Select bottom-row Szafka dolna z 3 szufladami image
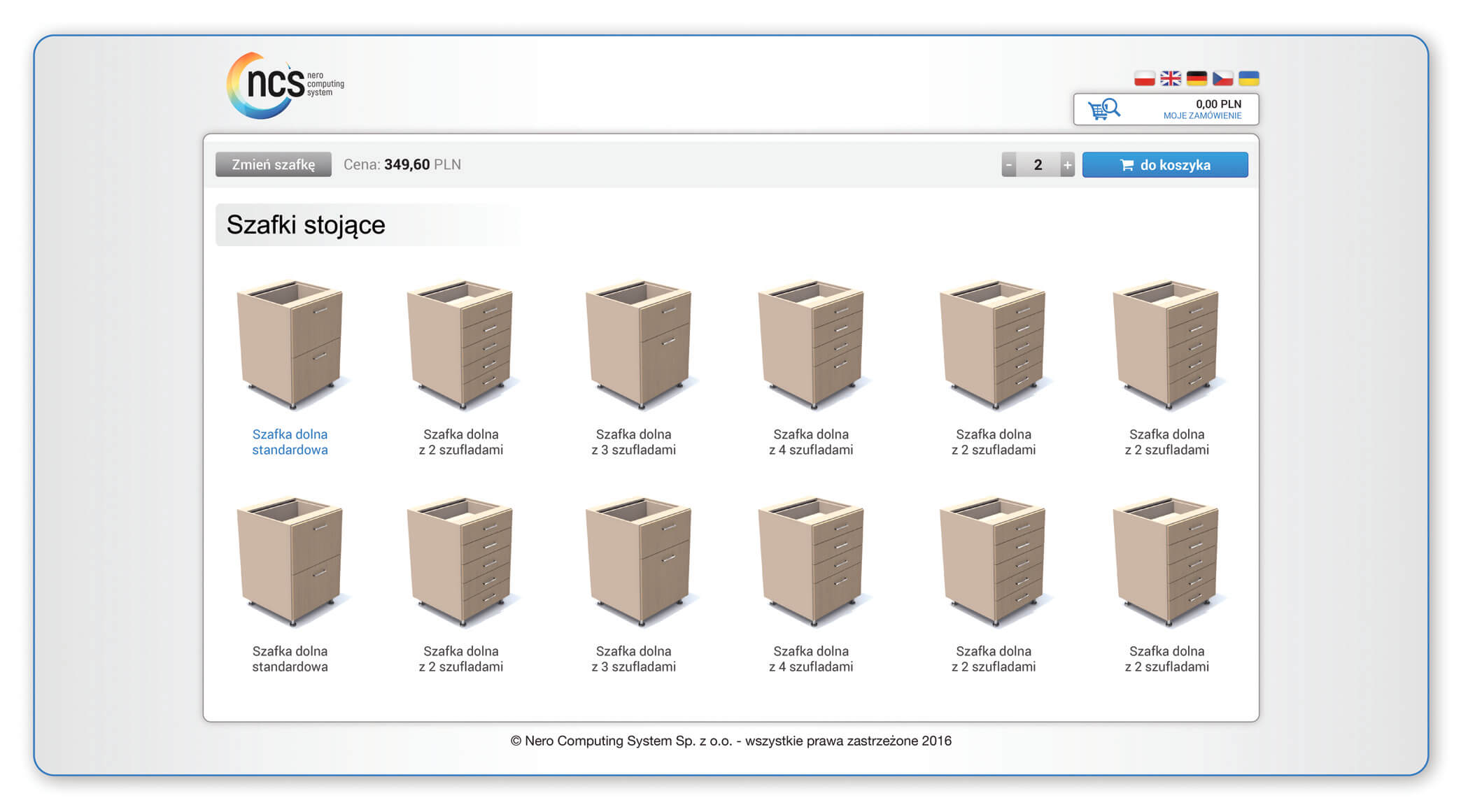Image resolution: width=1468 pixels, height=812 pixels. coord(637,561)
